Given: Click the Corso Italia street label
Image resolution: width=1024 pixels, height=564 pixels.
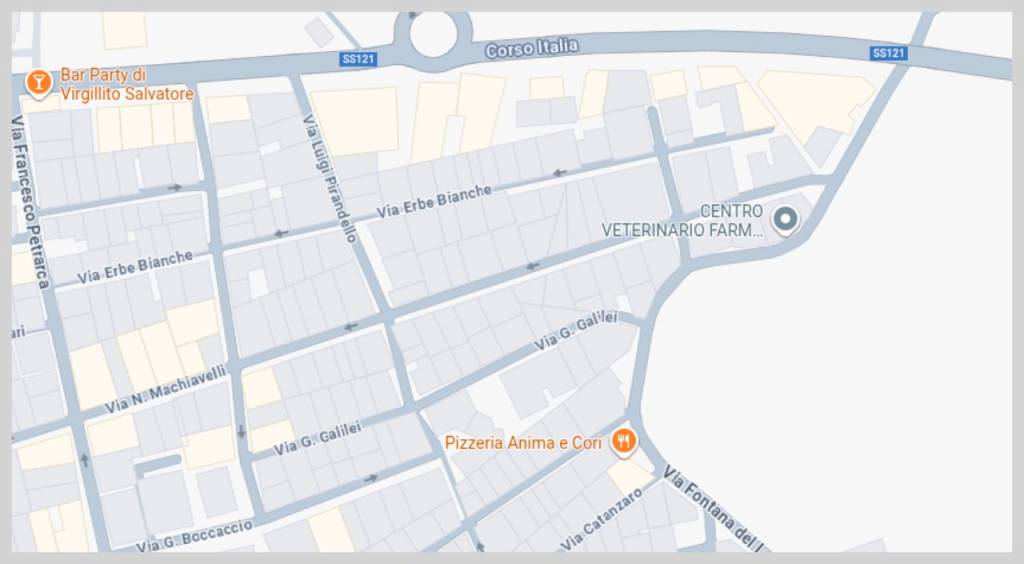Looking at the screenshot, I should point(532,48).
